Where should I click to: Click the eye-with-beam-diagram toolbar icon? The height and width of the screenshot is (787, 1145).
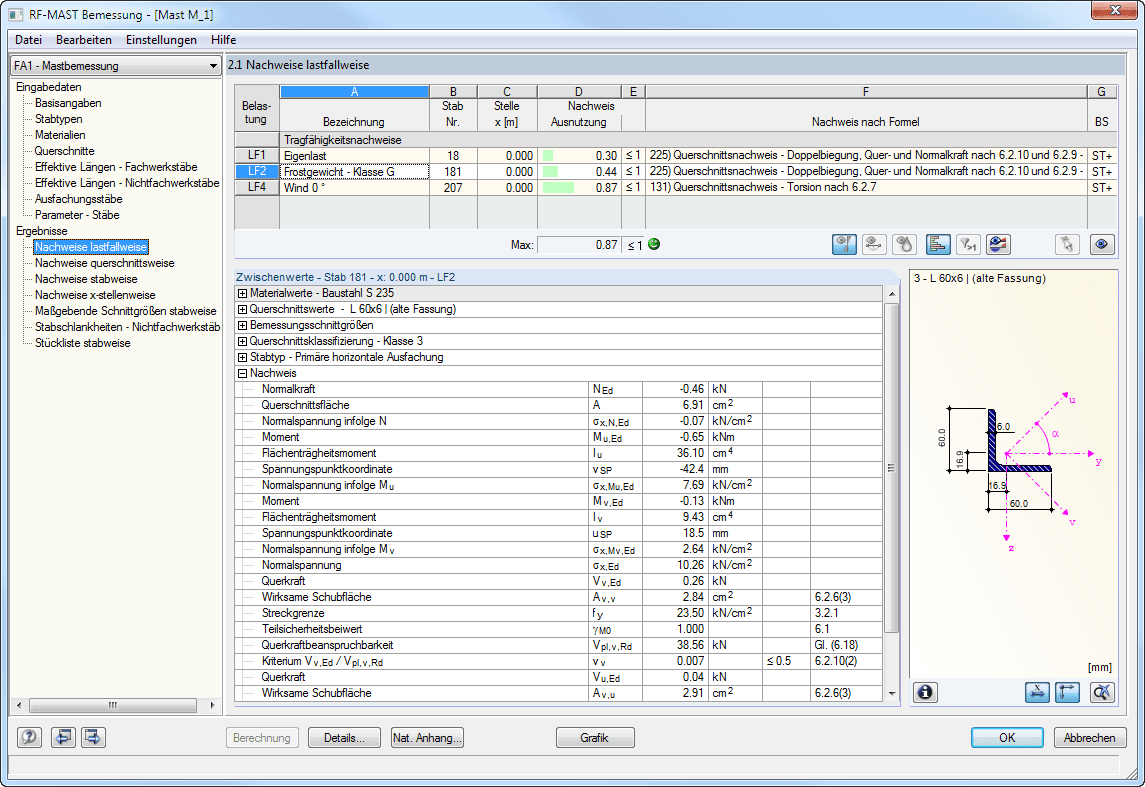[873, 245]
